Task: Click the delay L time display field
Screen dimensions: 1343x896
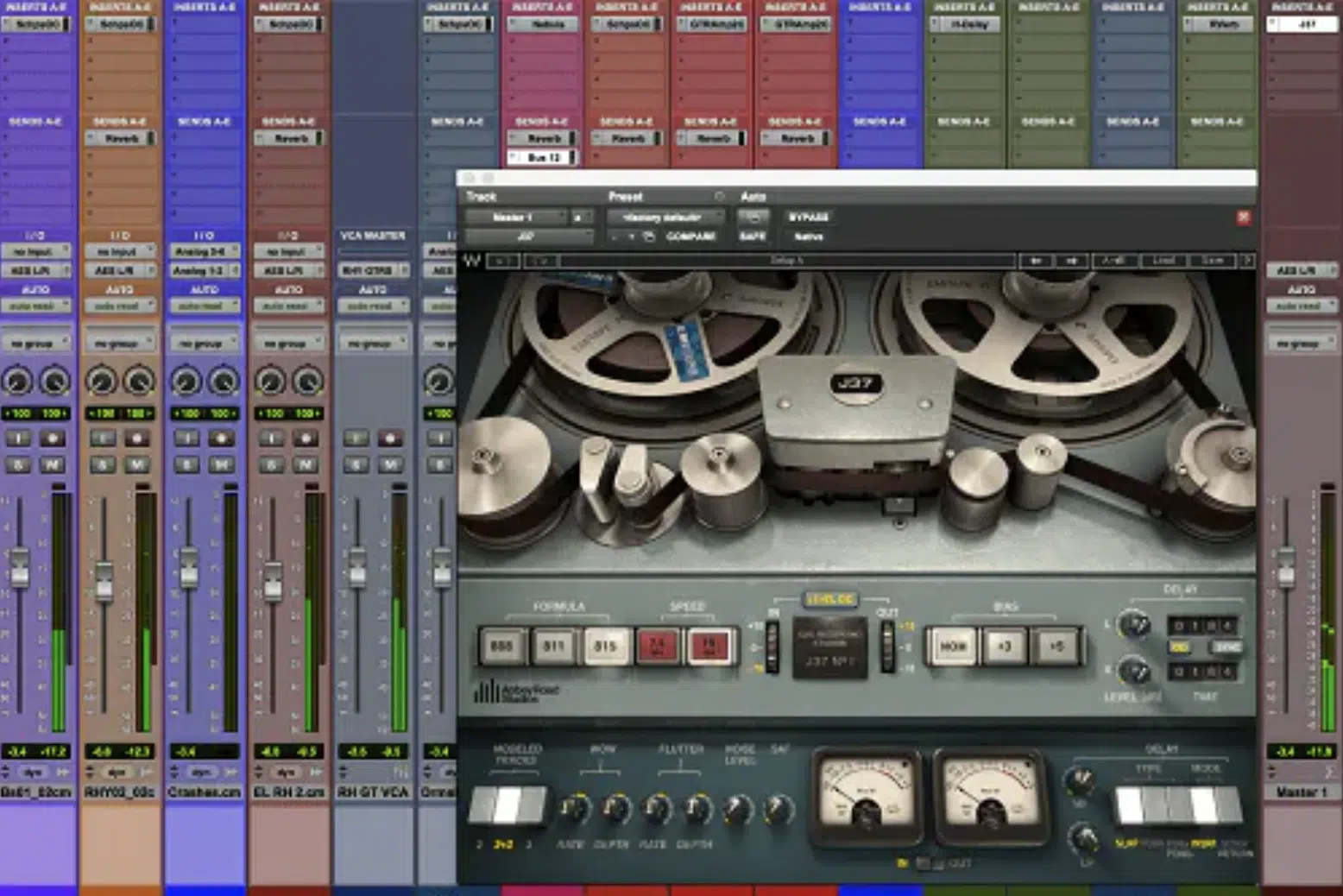Action: click(1203, 625)
